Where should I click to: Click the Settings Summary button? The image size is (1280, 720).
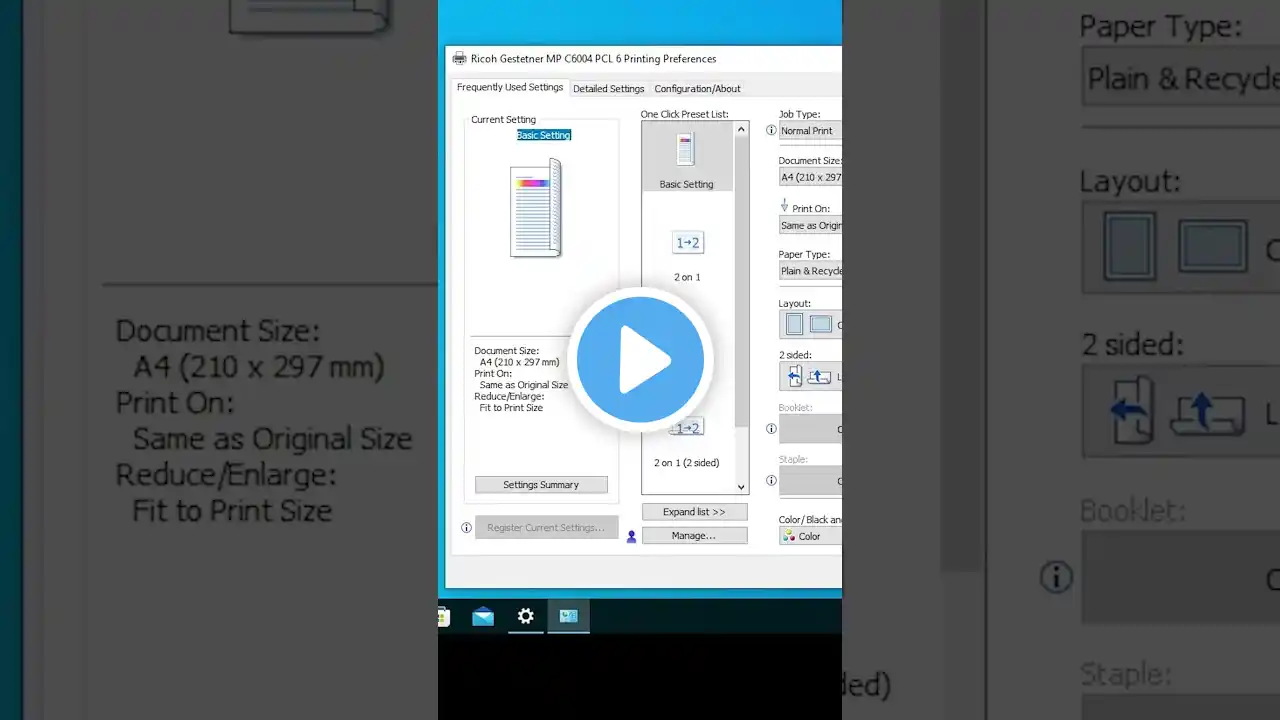click(x=541, y=485)
